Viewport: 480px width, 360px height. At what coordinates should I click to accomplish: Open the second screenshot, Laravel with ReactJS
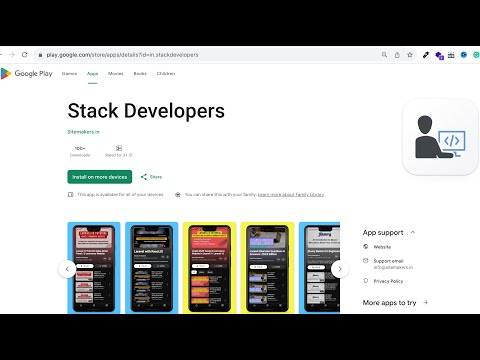[x=152, y=268]
